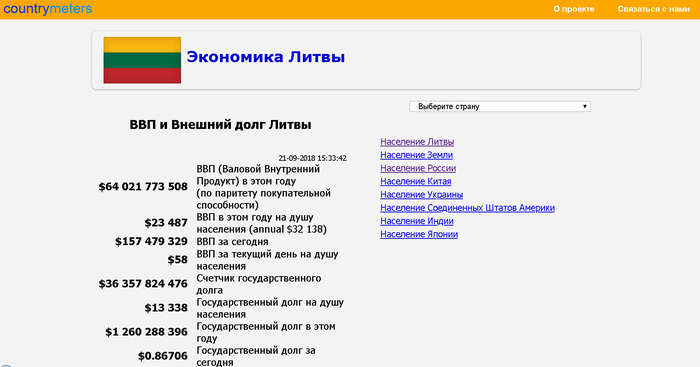Visit the 'Население Китая' link
The height and width of the screenshot is (367, 700).
pyautogui.click(x=416, y=181)
